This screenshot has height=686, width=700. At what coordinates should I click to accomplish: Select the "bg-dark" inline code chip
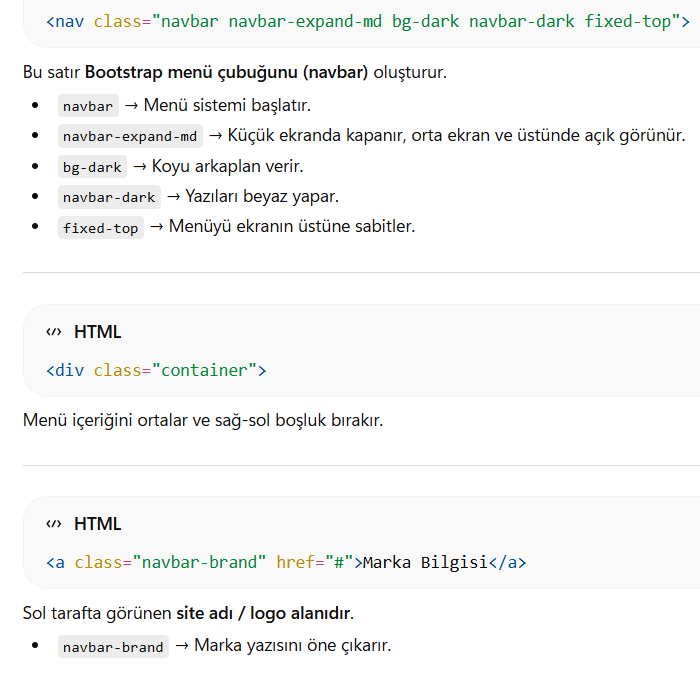pos(92,167)
